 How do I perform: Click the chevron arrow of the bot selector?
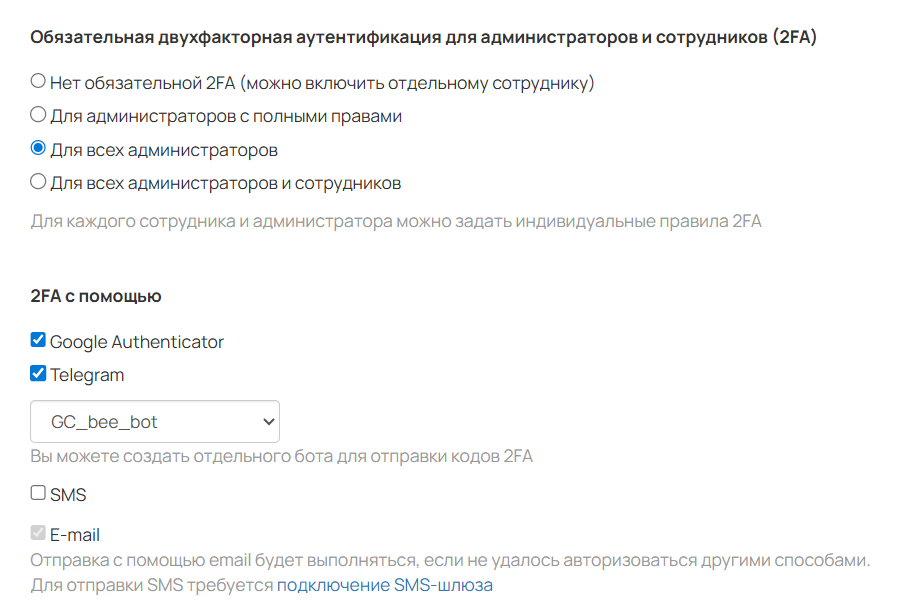[268, 422]
